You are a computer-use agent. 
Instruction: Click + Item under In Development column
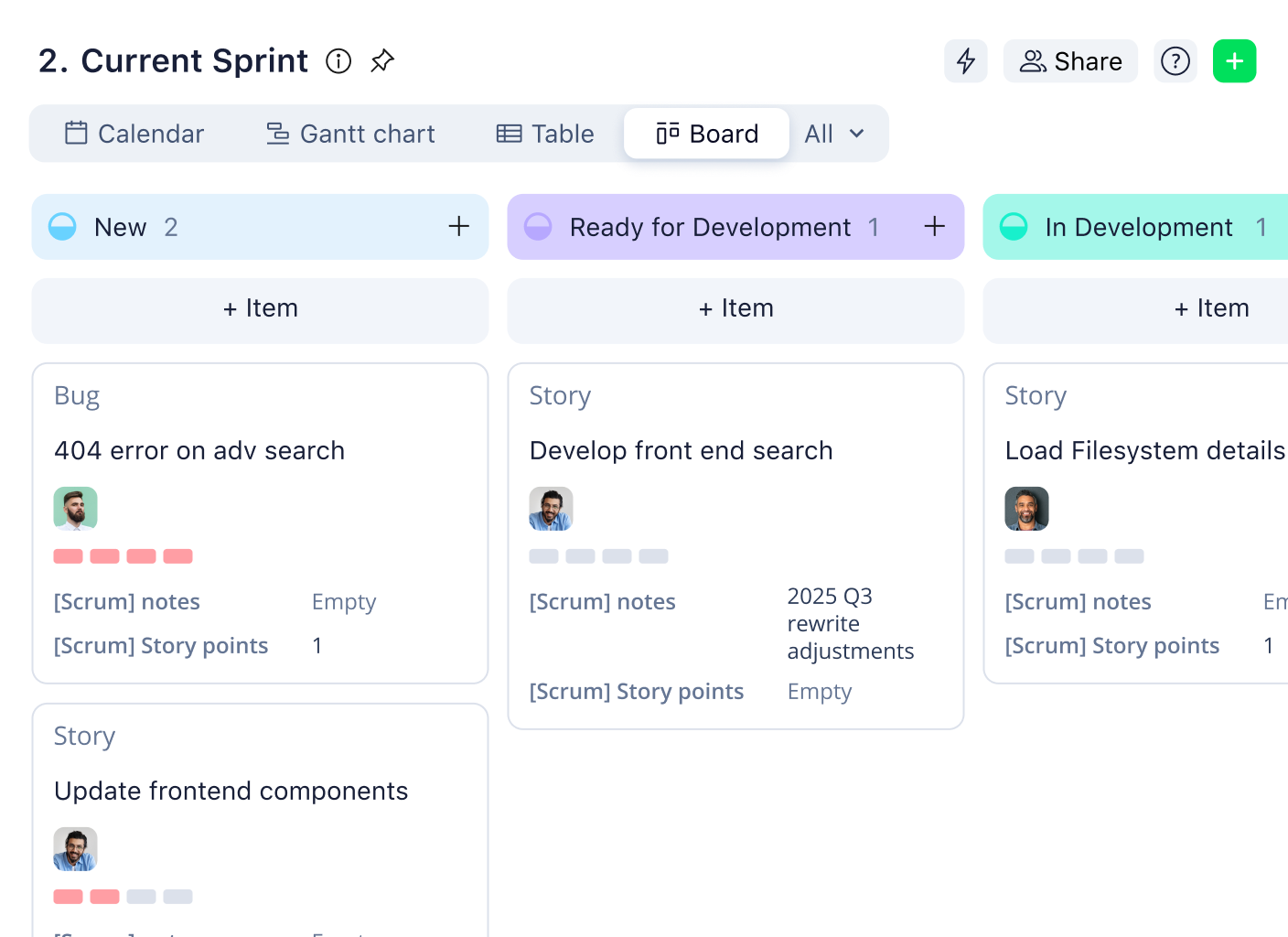click(1211, 309)
